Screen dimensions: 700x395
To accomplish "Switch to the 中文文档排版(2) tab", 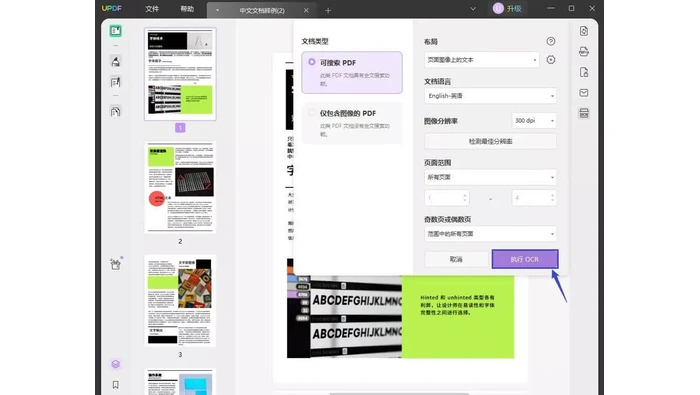I will pyautogui.click(x=262, y=10).
